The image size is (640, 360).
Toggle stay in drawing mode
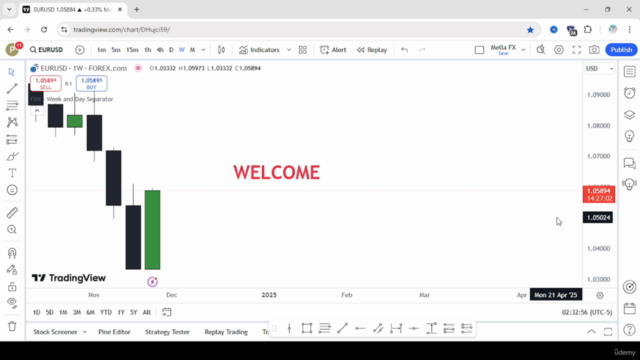click(x=12, y=270)
